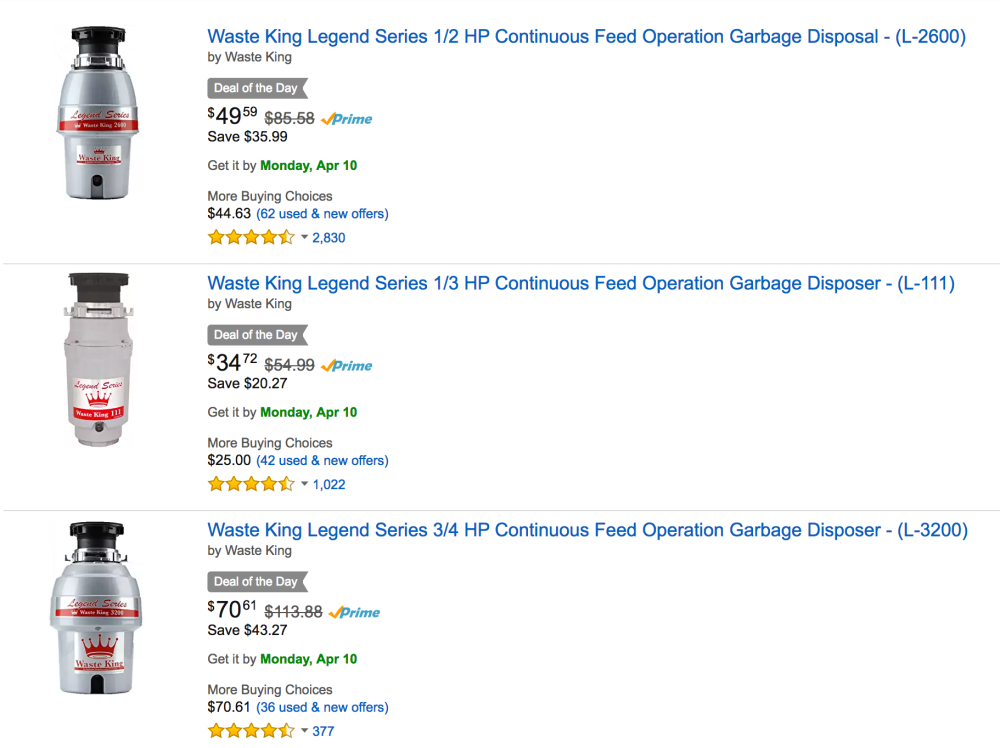The width and height of the screenshot is (1000, 748).
Task: Click the star rating for L-111 disposer
Action: pos(251,485)
